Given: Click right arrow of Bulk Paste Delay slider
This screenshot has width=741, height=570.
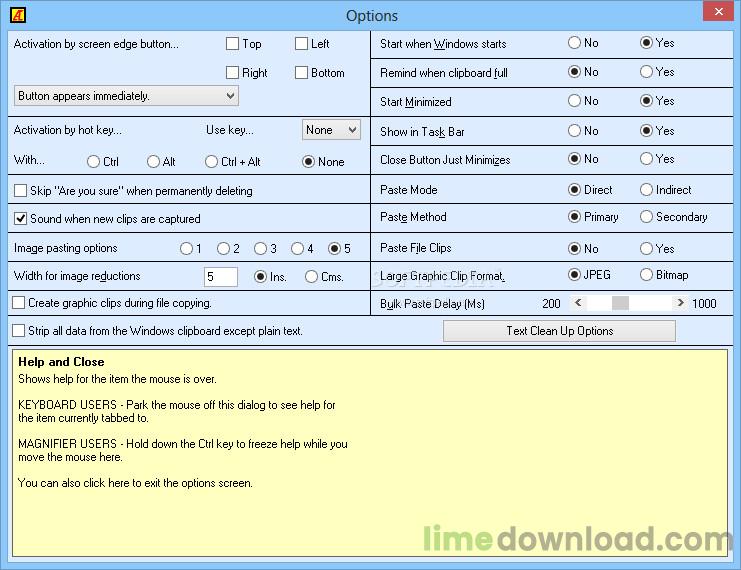Looking at the screenshot, I should point(681,303).
